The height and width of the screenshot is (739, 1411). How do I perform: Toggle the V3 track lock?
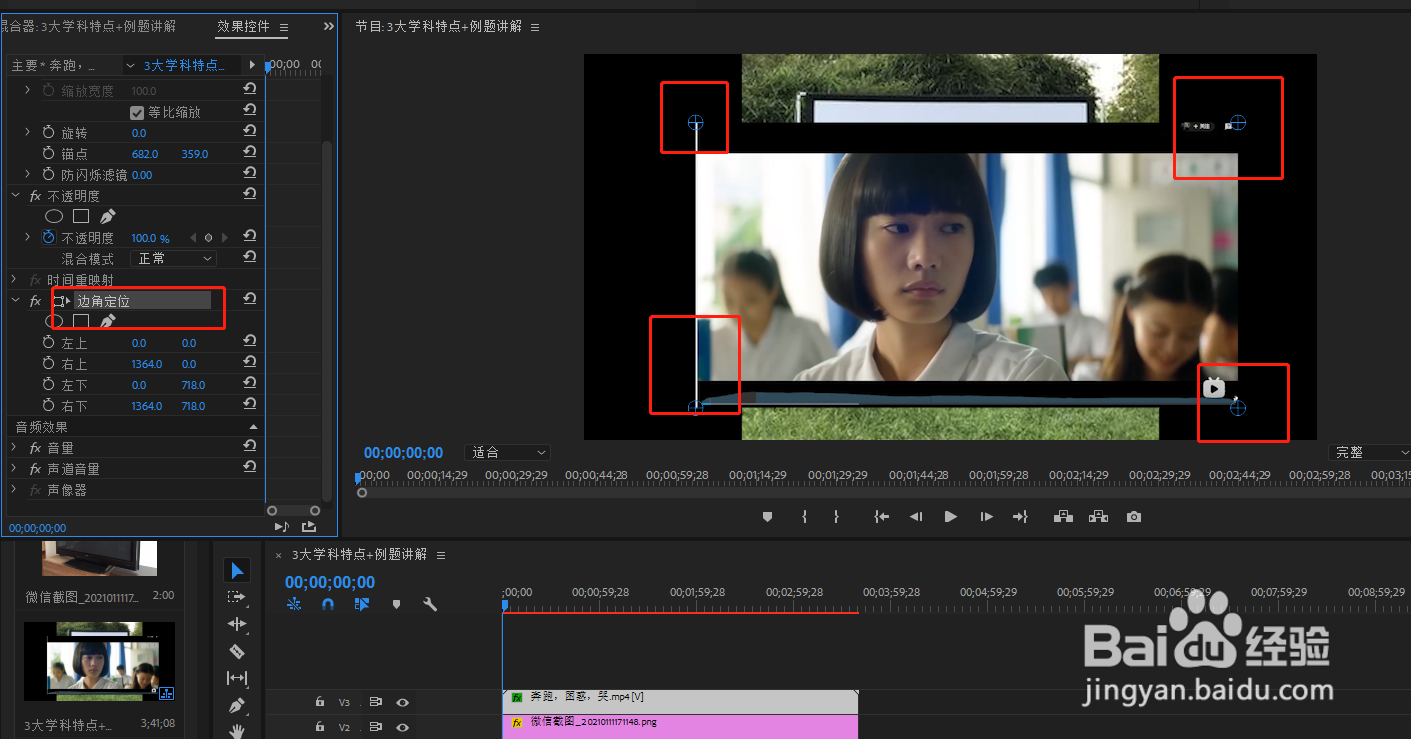click(320, 702)
